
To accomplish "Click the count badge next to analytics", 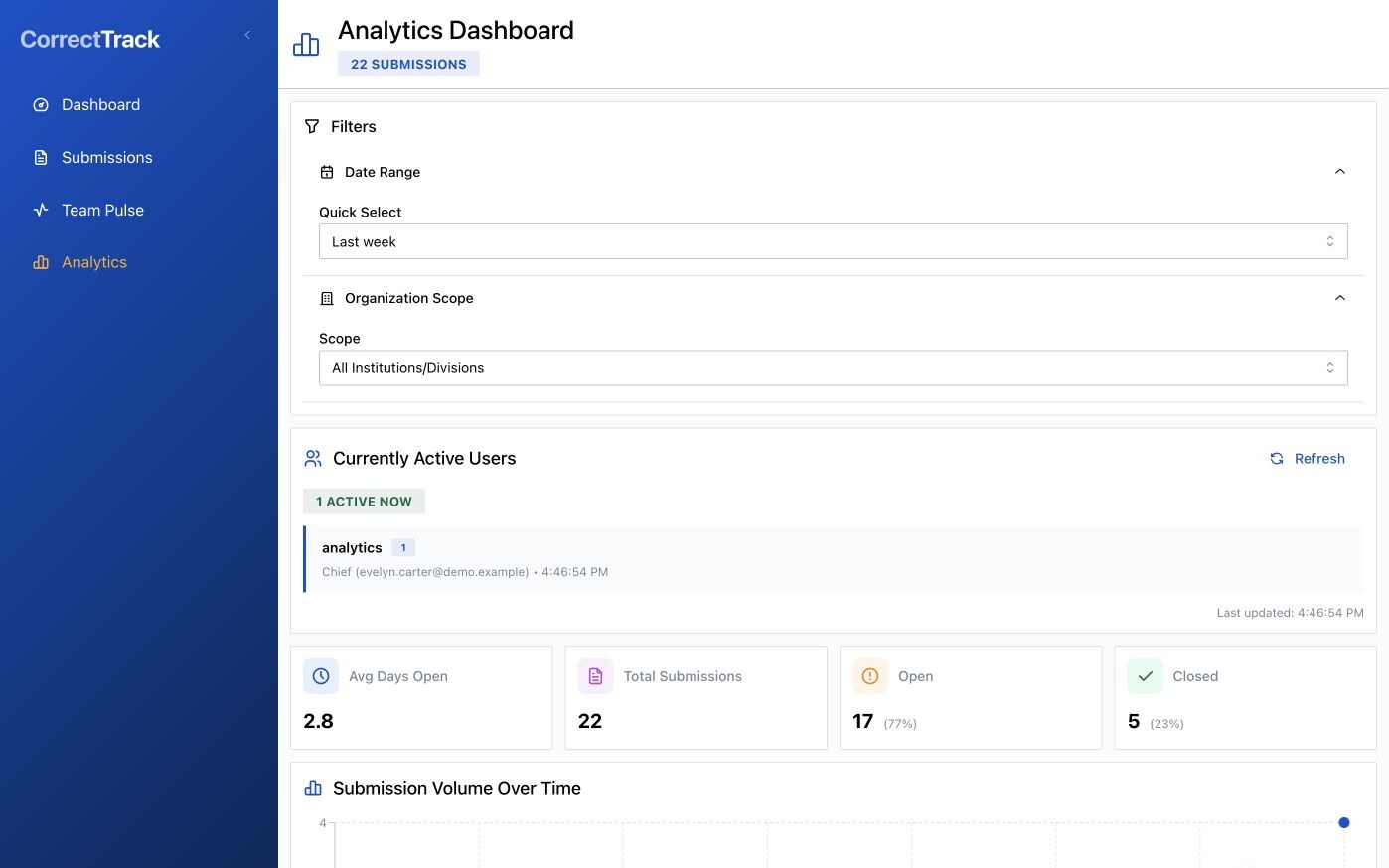I will [x=403, y=548].
